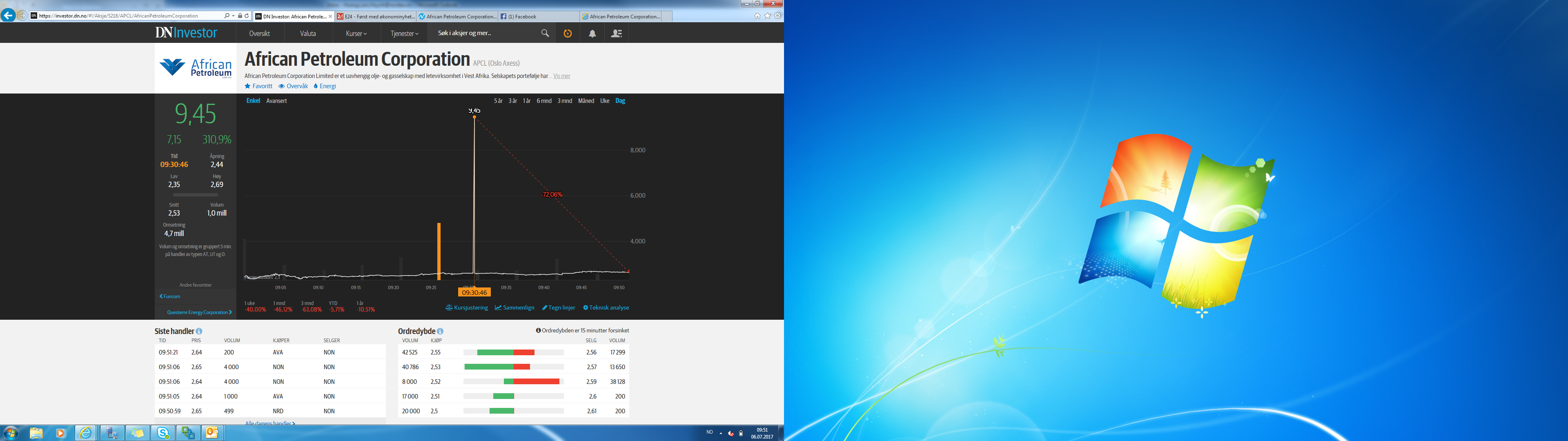Open the user profile icon in navbar

coord(616,33)
